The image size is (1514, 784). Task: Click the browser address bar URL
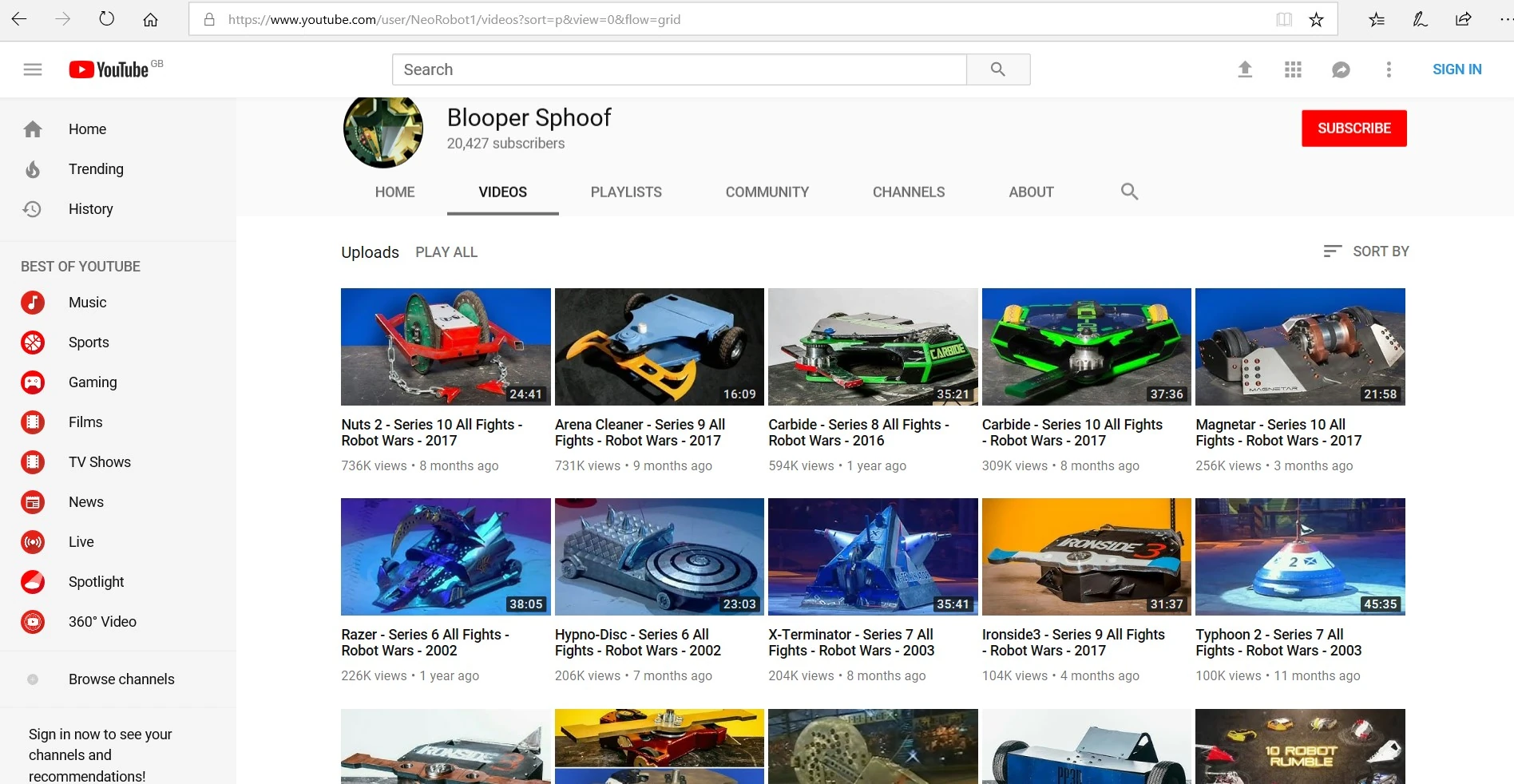click(x=454, y=19)
